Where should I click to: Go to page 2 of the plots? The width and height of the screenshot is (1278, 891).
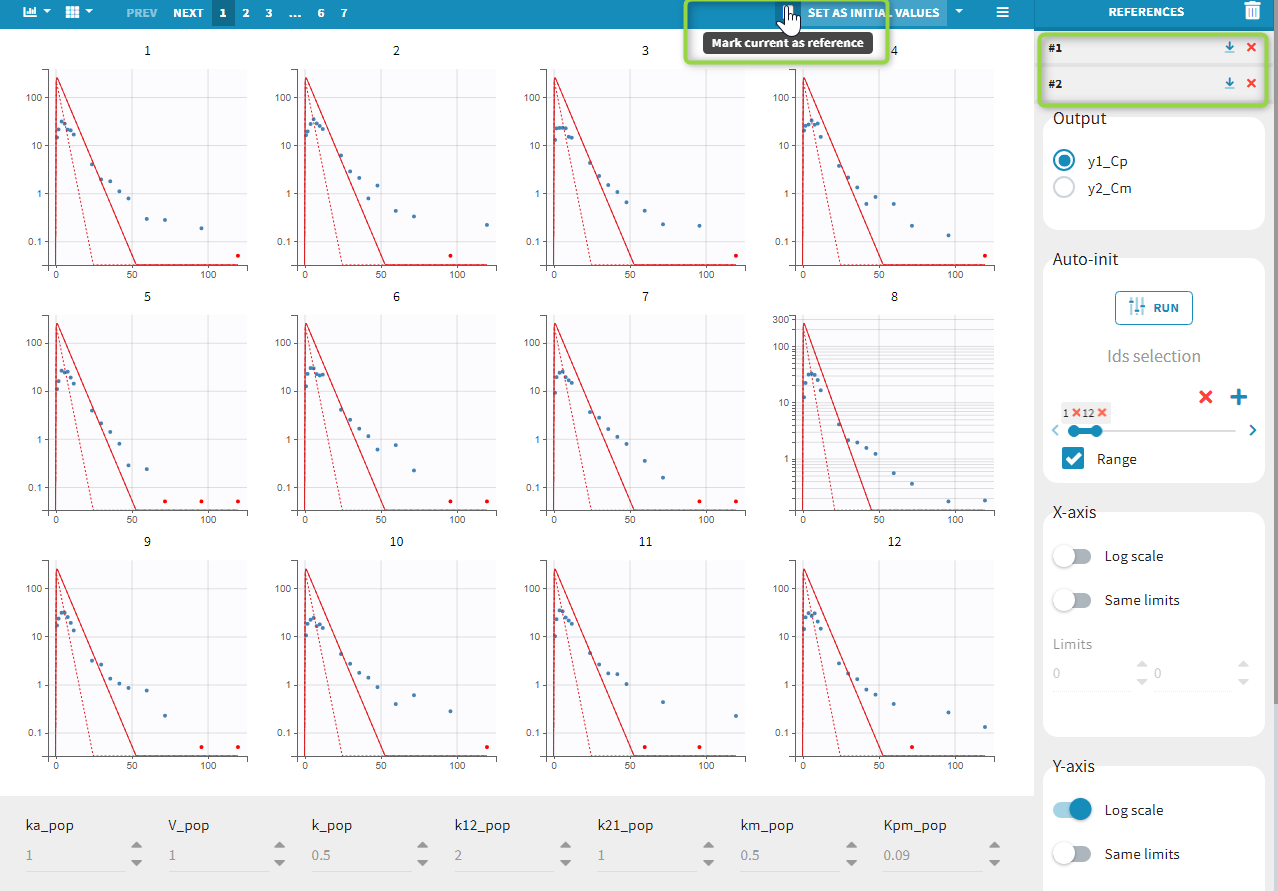tap(246, 13)
